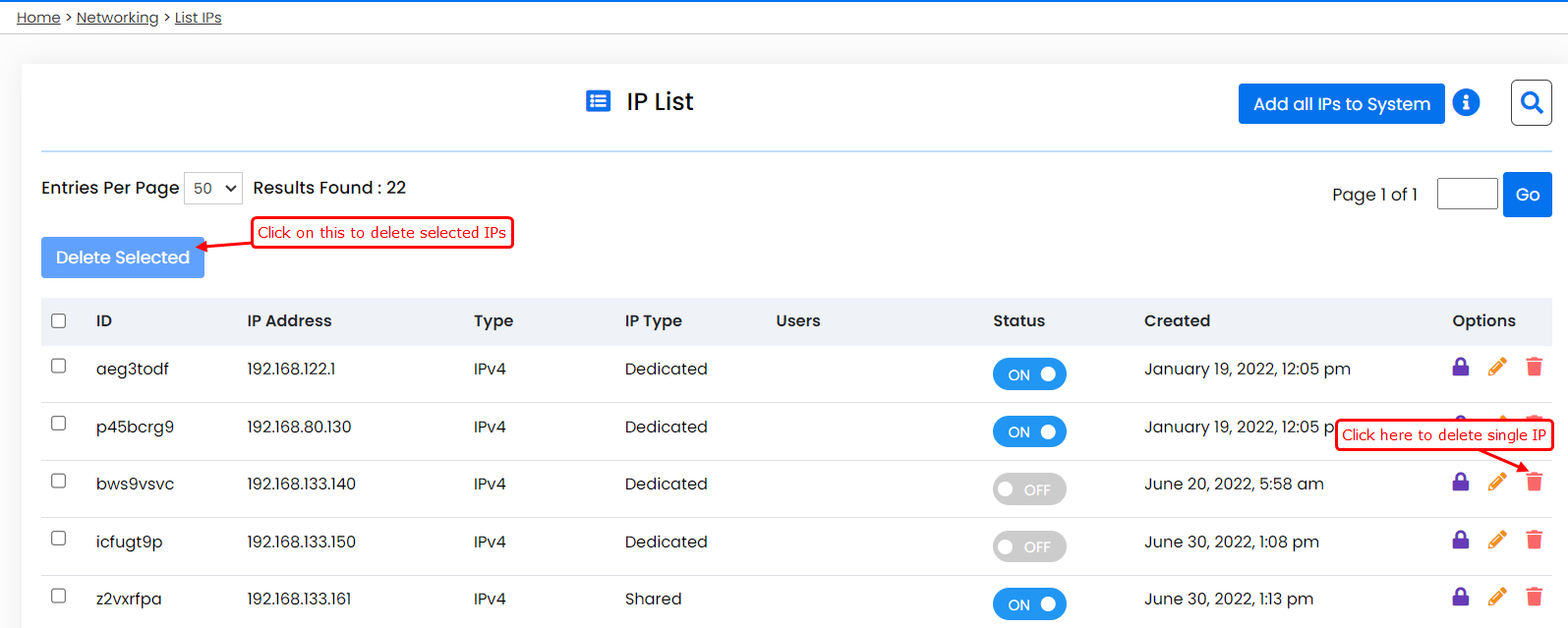
Task: Open the Entries Per Page dropdown
Action: click(213, 188)
